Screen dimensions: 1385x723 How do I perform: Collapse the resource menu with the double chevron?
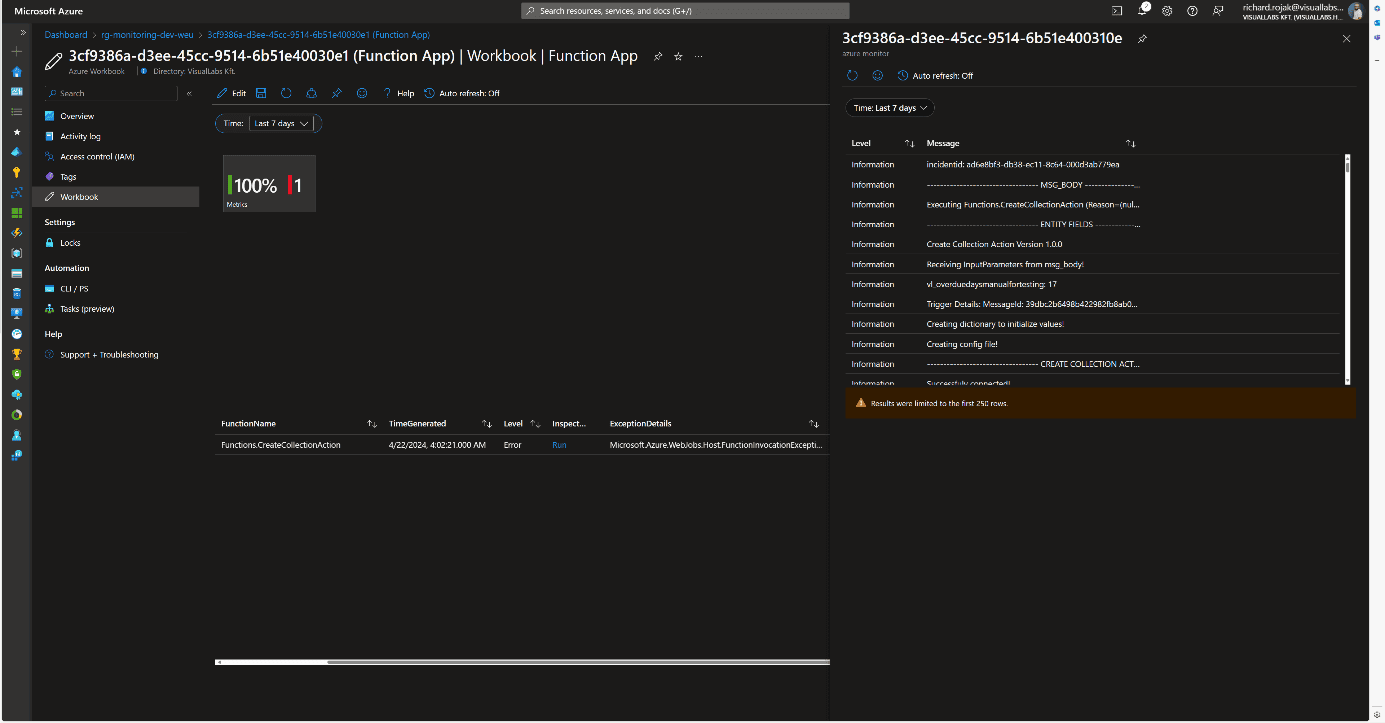click(189, 93)
